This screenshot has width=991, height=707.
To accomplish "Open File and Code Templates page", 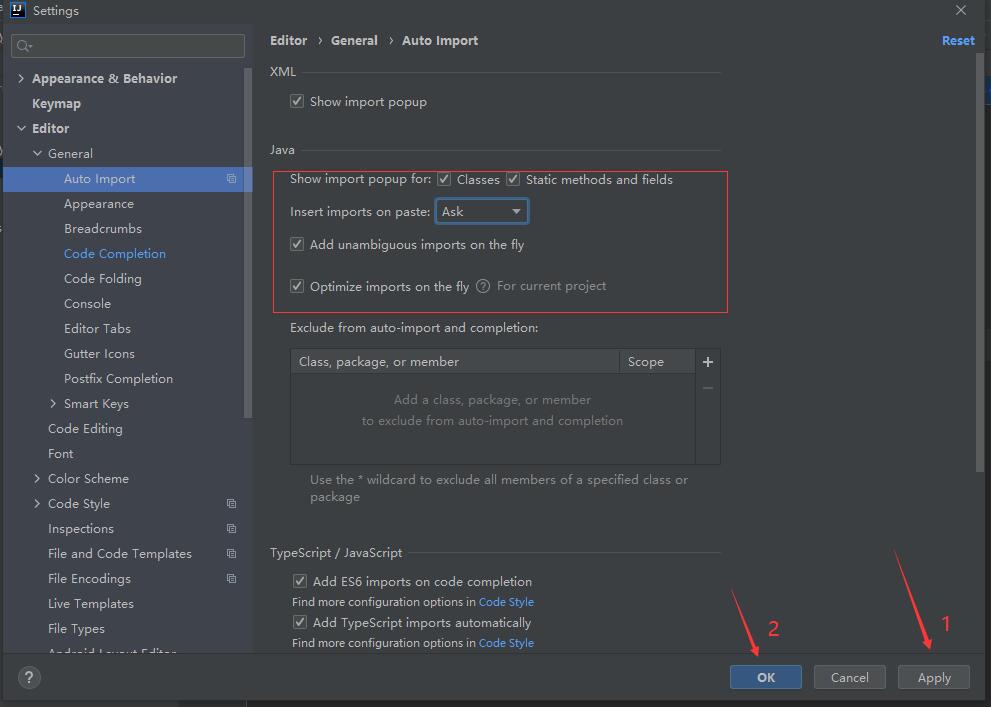I will (x=120, y=553).
